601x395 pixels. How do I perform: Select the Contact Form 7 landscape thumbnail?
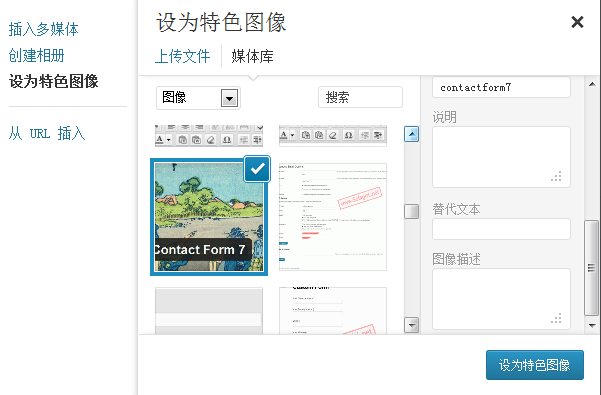(209, 217)
